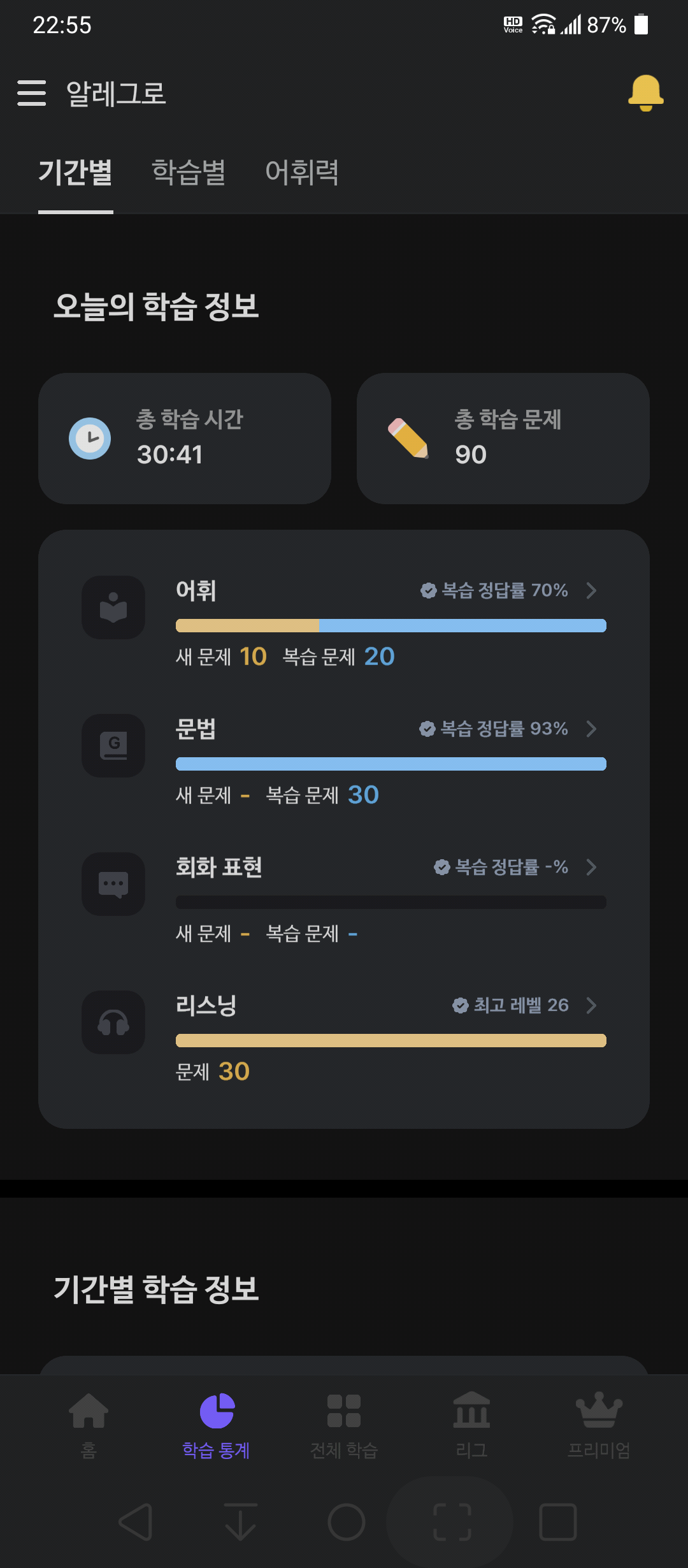Select the 문법 grammar book icon
The height and width of the screenshot is (1568, 688).
pos(113,746)
